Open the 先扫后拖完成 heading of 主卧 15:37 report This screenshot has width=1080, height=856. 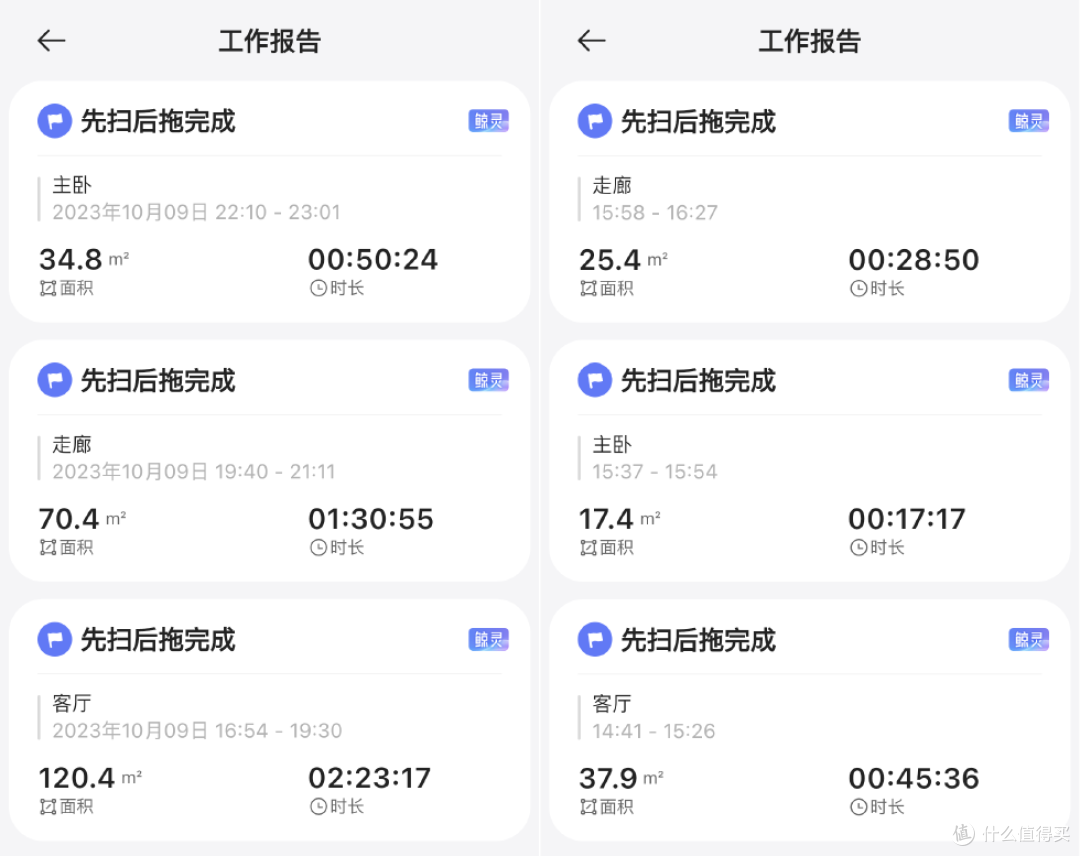tap(698, 380)
